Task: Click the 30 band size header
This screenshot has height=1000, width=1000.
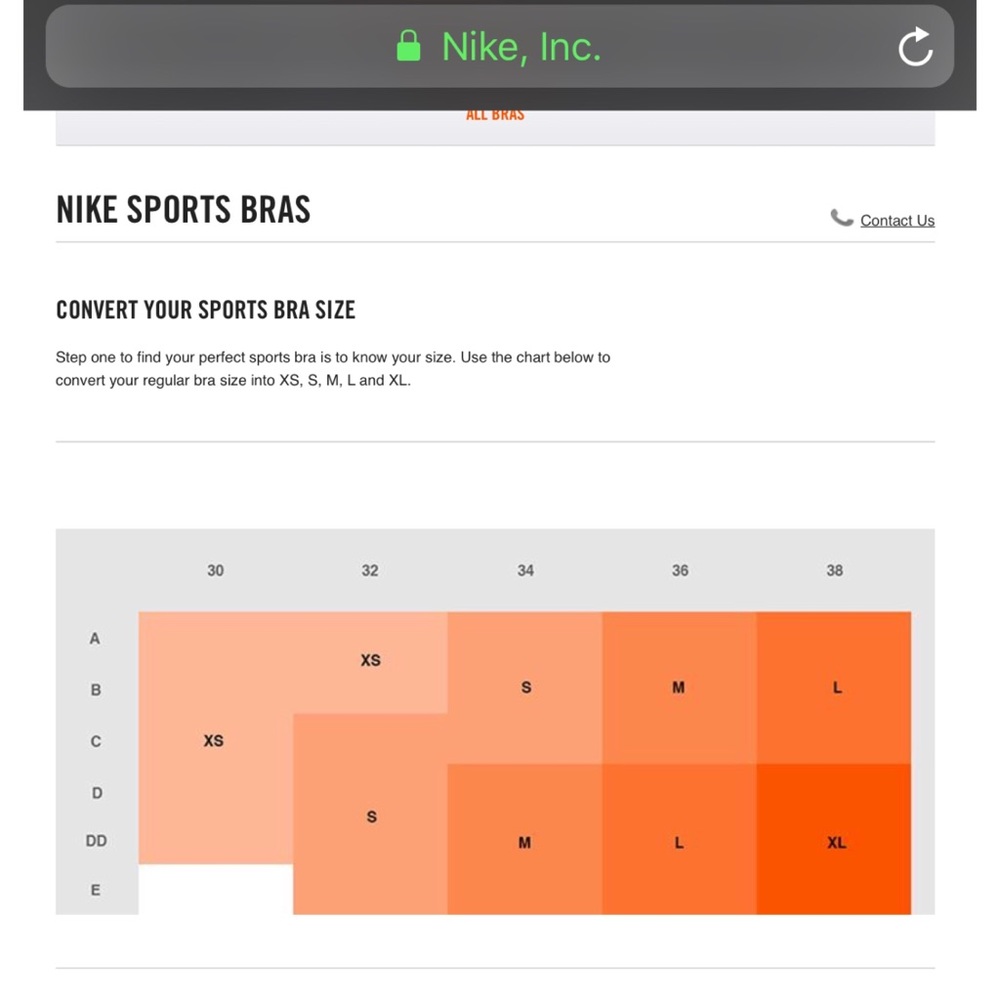Action: (x=216, y=570)
